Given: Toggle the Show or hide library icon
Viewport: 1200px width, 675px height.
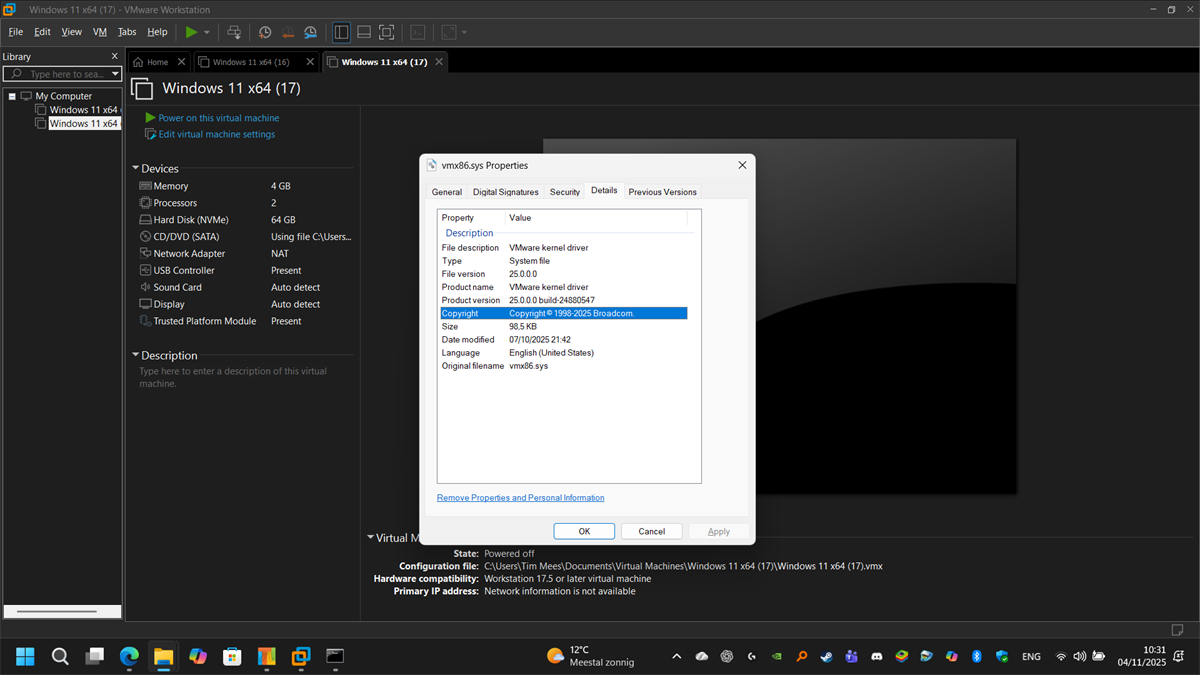Looking at the screenshot, I should (341, 32).
